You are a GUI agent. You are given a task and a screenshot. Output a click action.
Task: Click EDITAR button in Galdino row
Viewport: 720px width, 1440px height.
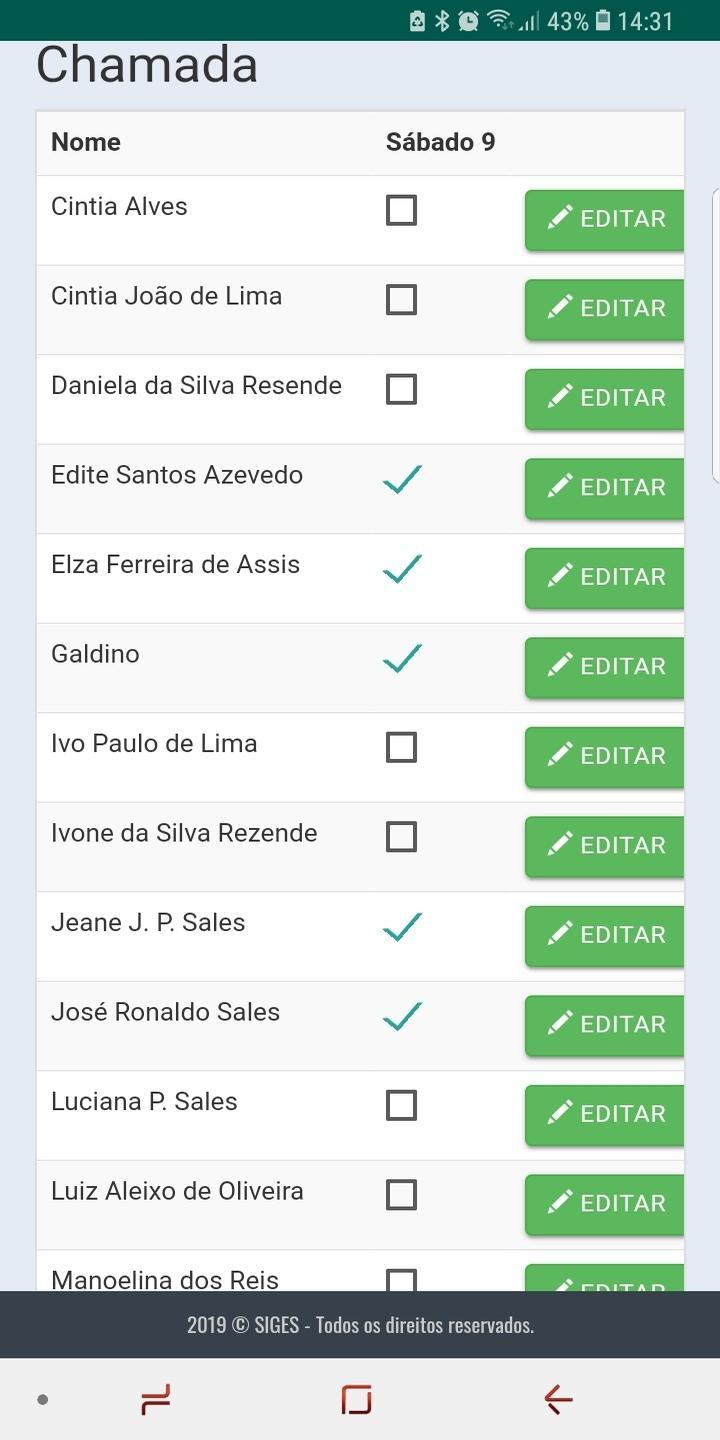[605, 667]
